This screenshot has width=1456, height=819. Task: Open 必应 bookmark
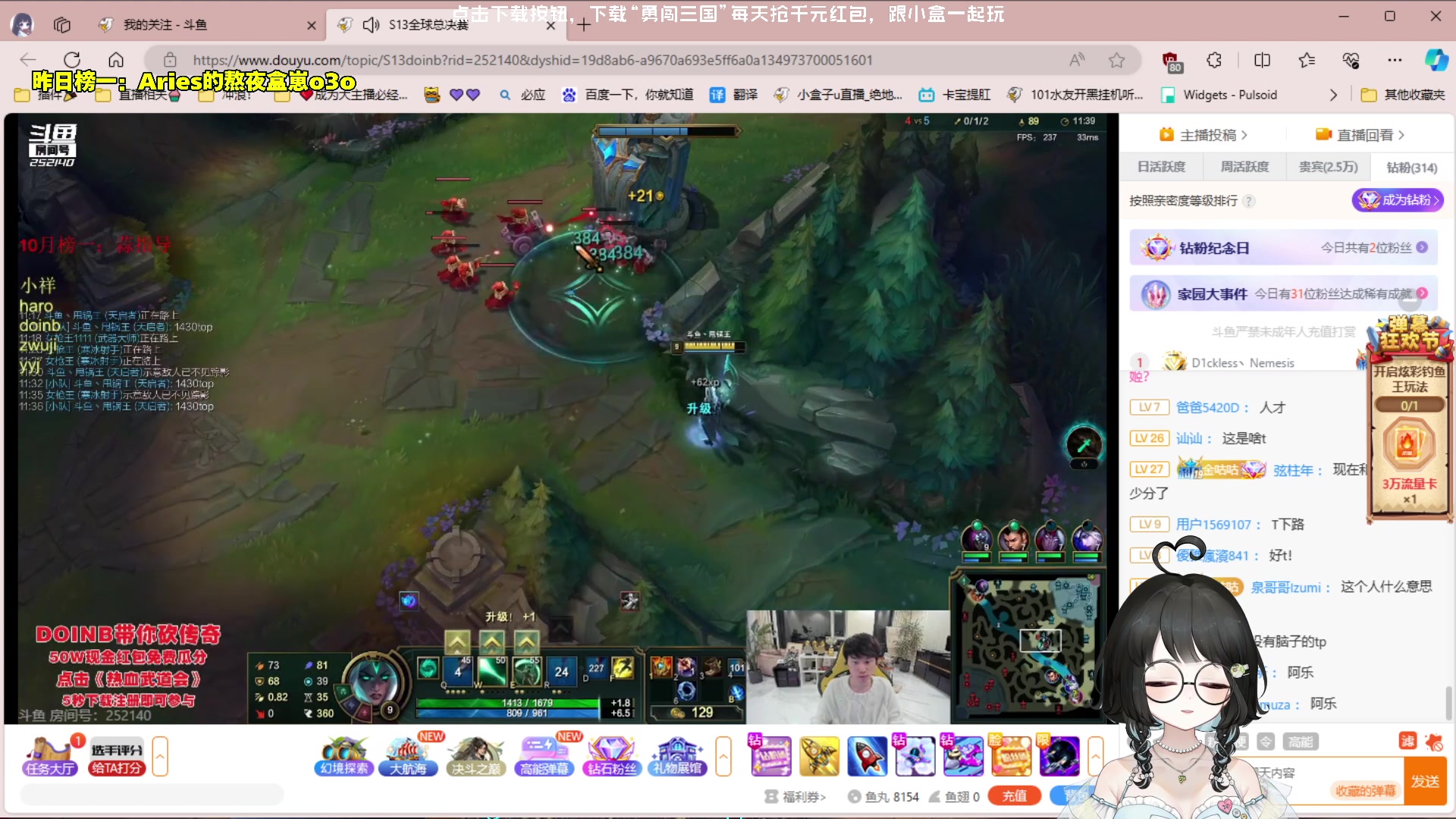pyautogui.click(x=522, y=95)
